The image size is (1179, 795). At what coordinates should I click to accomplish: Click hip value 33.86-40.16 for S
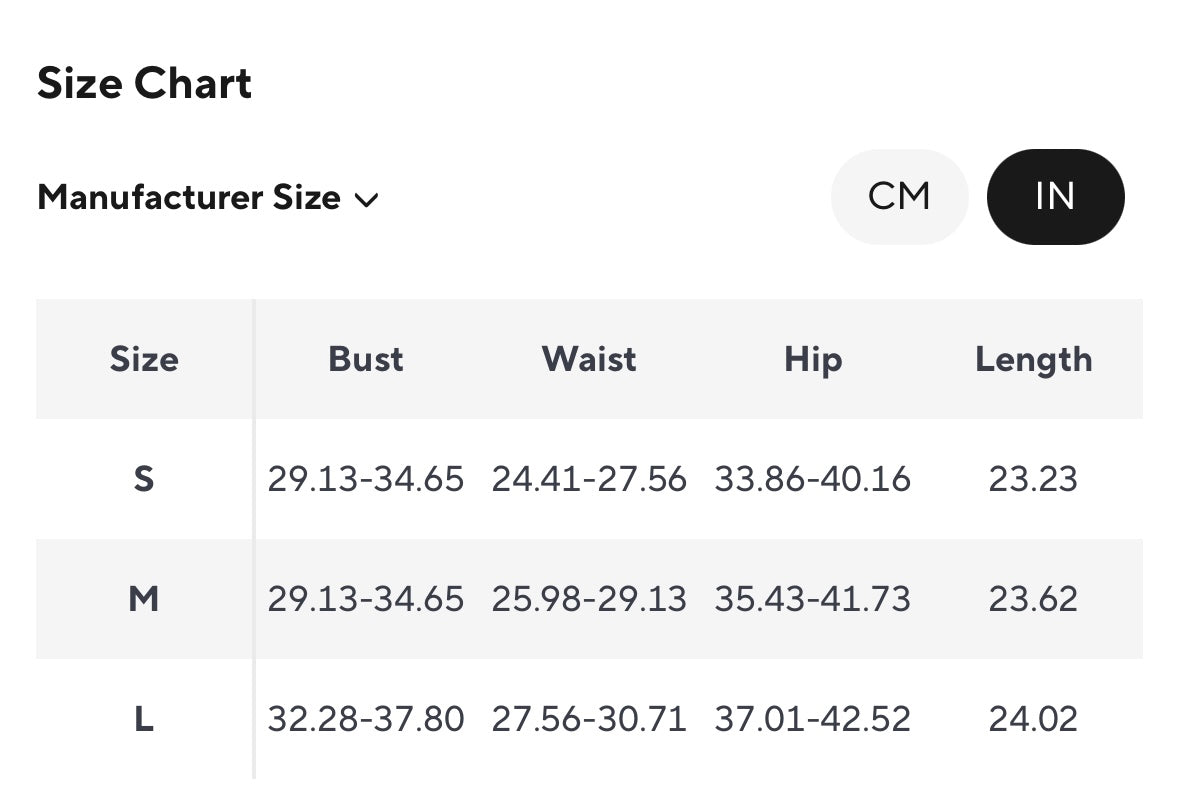(812, 479)
